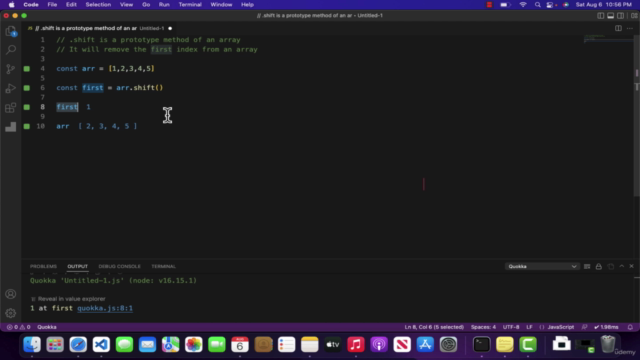Viewport: 640px width, 360px height.
Task: Click the editor minimap
Action: pos(608,38)
